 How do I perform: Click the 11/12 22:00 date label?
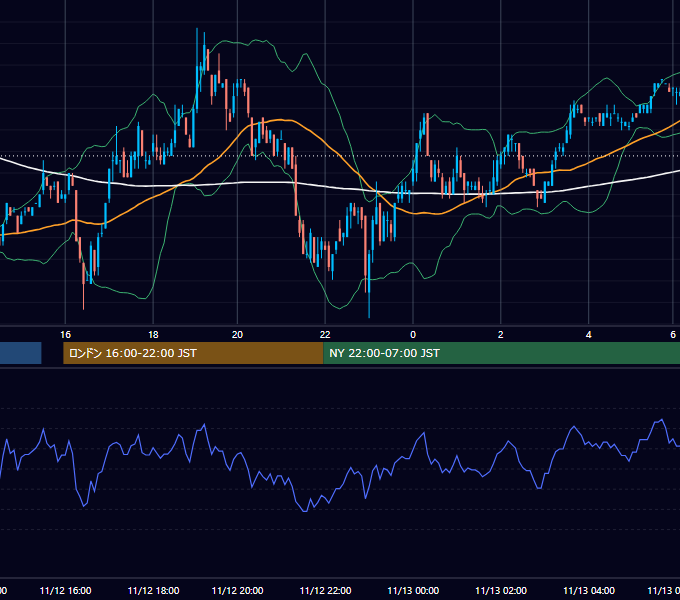[x=325, y=590]
